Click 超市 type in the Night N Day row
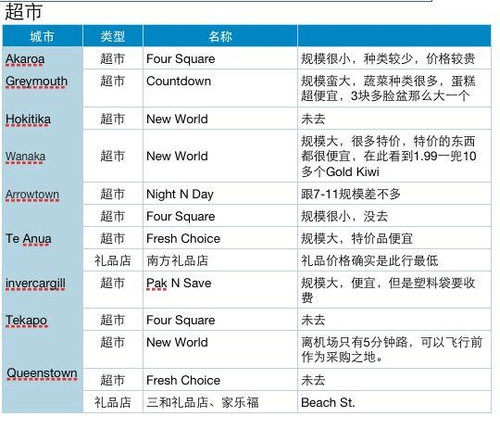The width and height of the screenshot is (500, 429). pyautogui.click(x=113, y=194)
